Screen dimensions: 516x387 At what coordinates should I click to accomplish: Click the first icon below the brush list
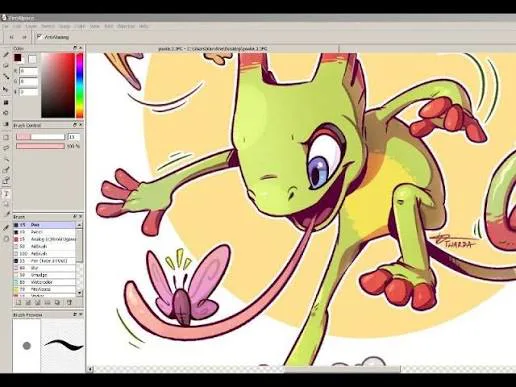(x=18, y=303)
